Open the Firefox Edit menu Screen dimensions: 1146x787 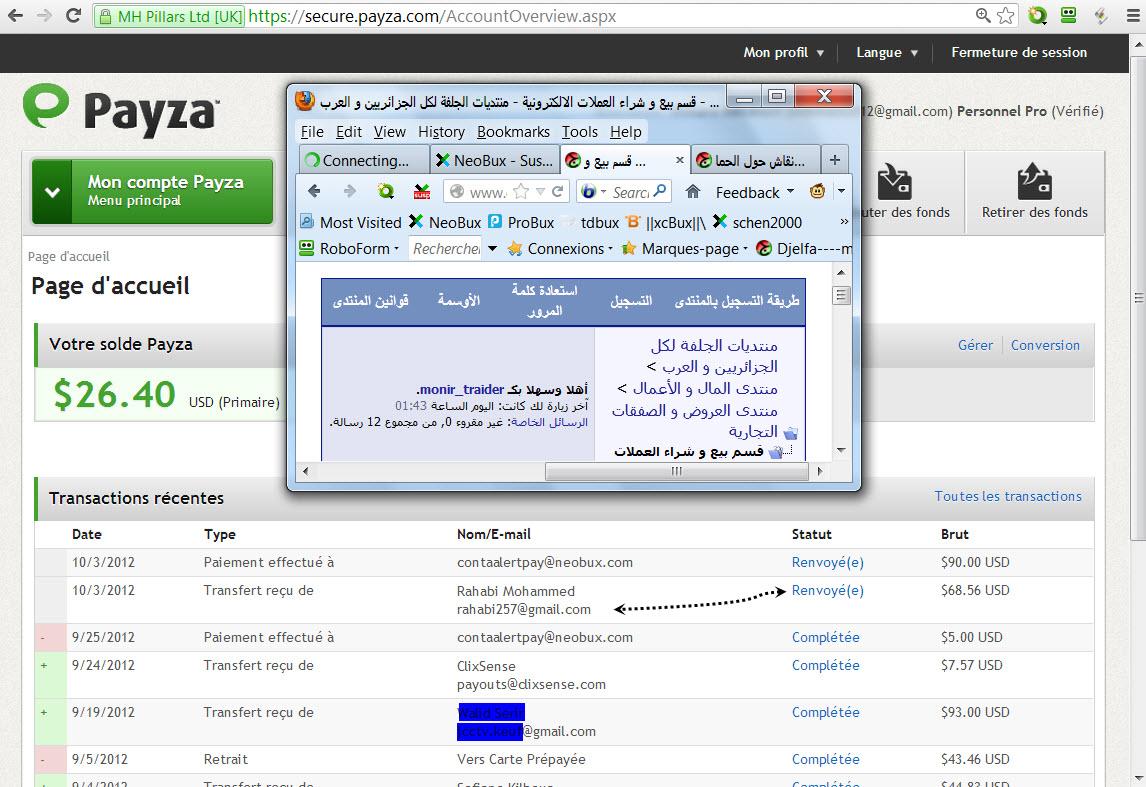click(349, 132)
